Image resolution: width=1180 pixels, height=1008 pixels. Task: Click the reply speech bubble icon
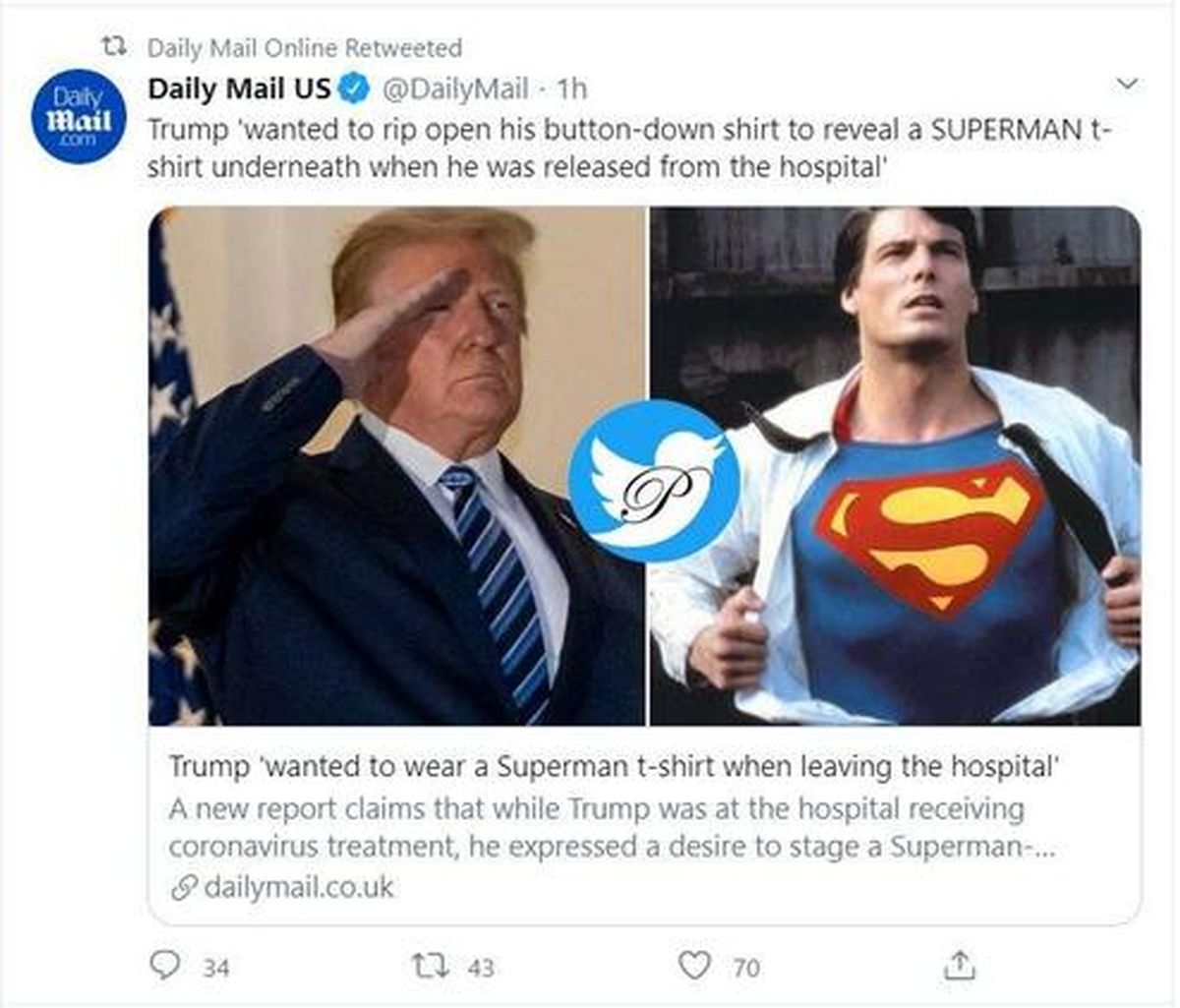(164, 965)
